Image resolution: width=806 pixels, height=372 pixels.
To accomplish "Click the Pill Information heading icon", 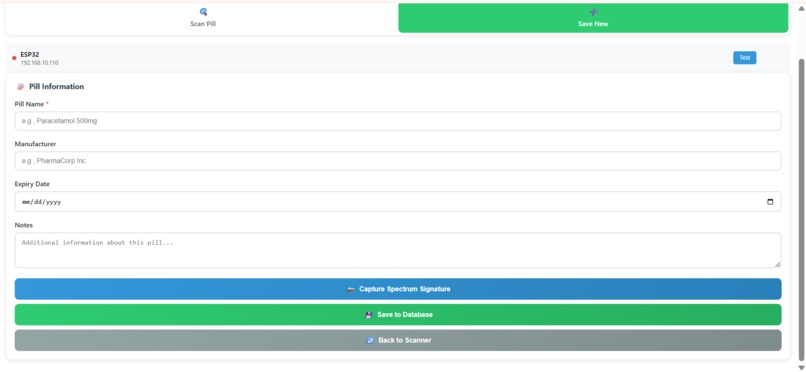I will click(x=21, y=87).
